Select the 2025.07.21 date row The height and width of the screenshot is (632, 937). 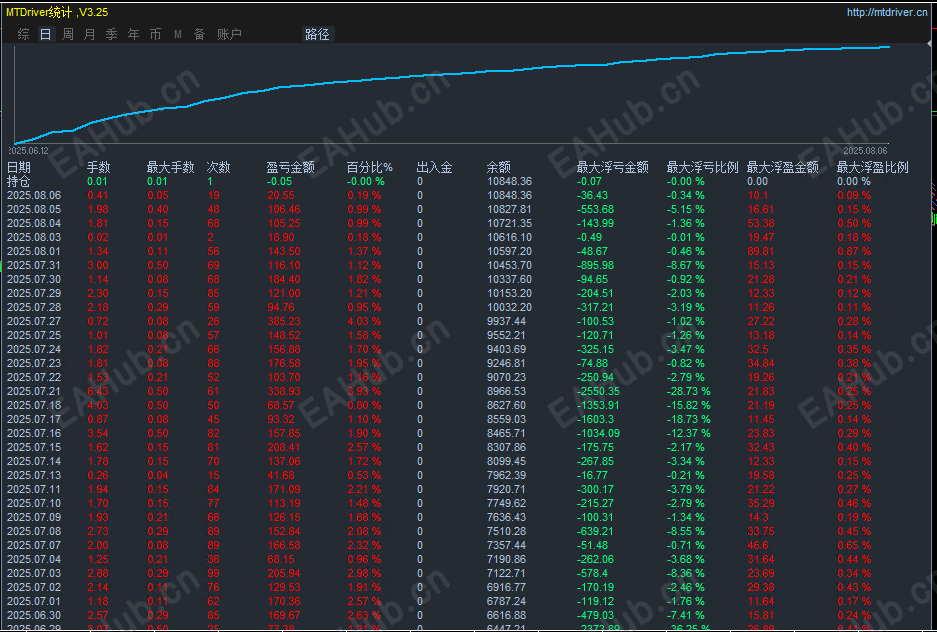point(33,391)
